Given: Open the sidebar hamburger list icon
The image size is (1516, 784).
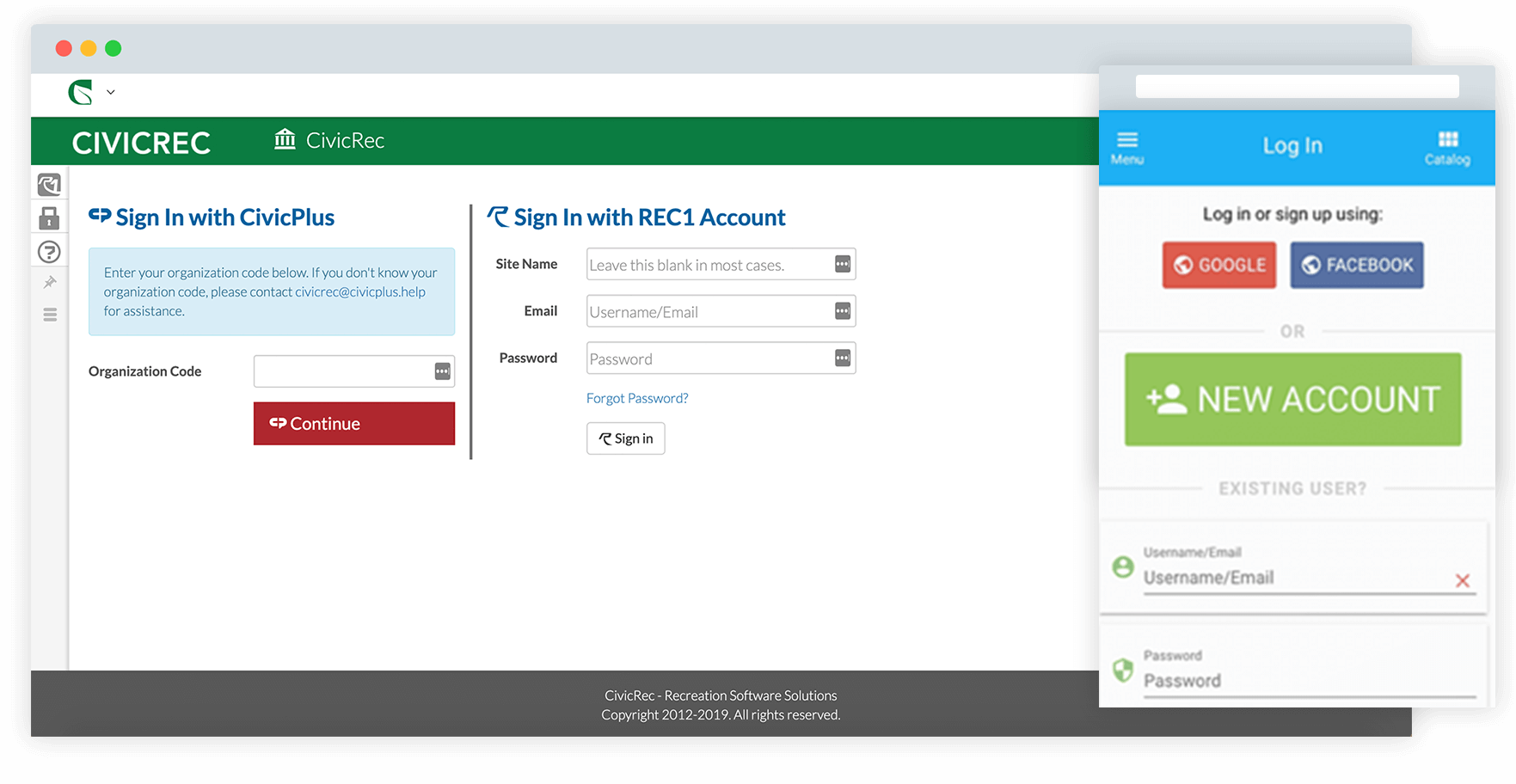Looking at the screenshot, I should 50,315.
